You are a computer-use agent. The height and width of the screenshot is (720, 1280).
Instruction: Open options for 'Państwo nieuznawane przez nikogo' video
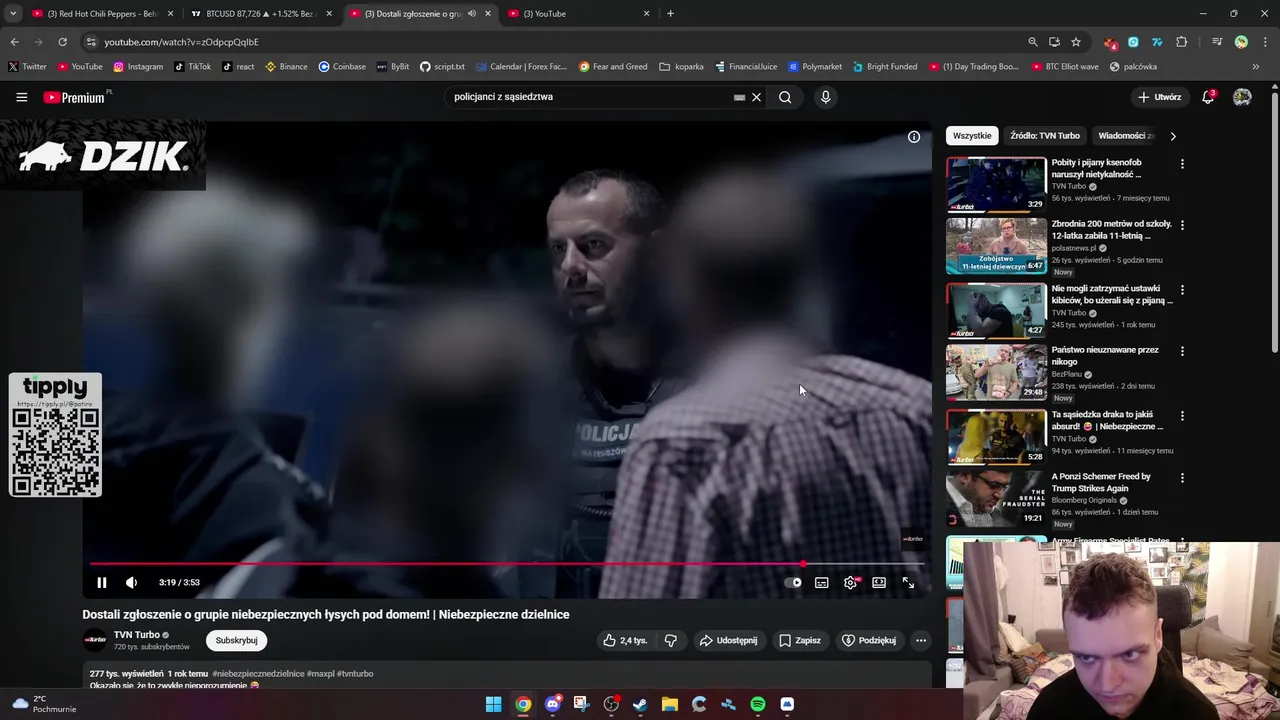coord(1182,352)
